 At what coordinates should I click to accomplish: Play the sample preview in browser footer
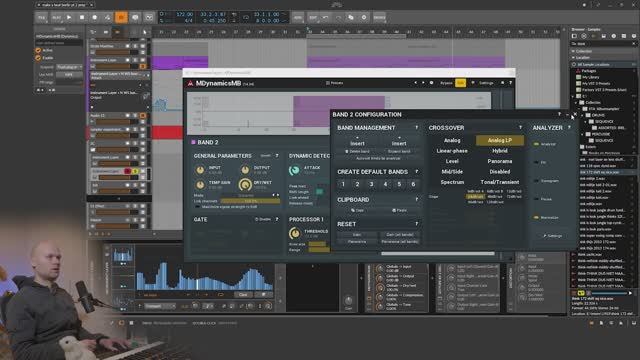coord(630,293)
